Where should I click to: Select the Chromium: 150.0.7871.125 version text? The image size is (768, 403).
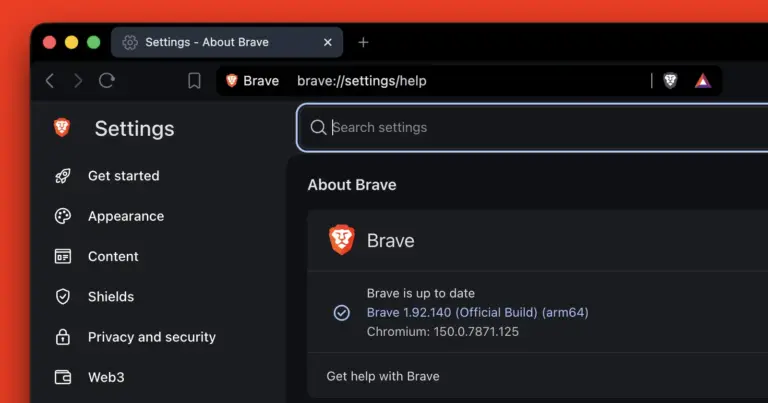point(443,332)
